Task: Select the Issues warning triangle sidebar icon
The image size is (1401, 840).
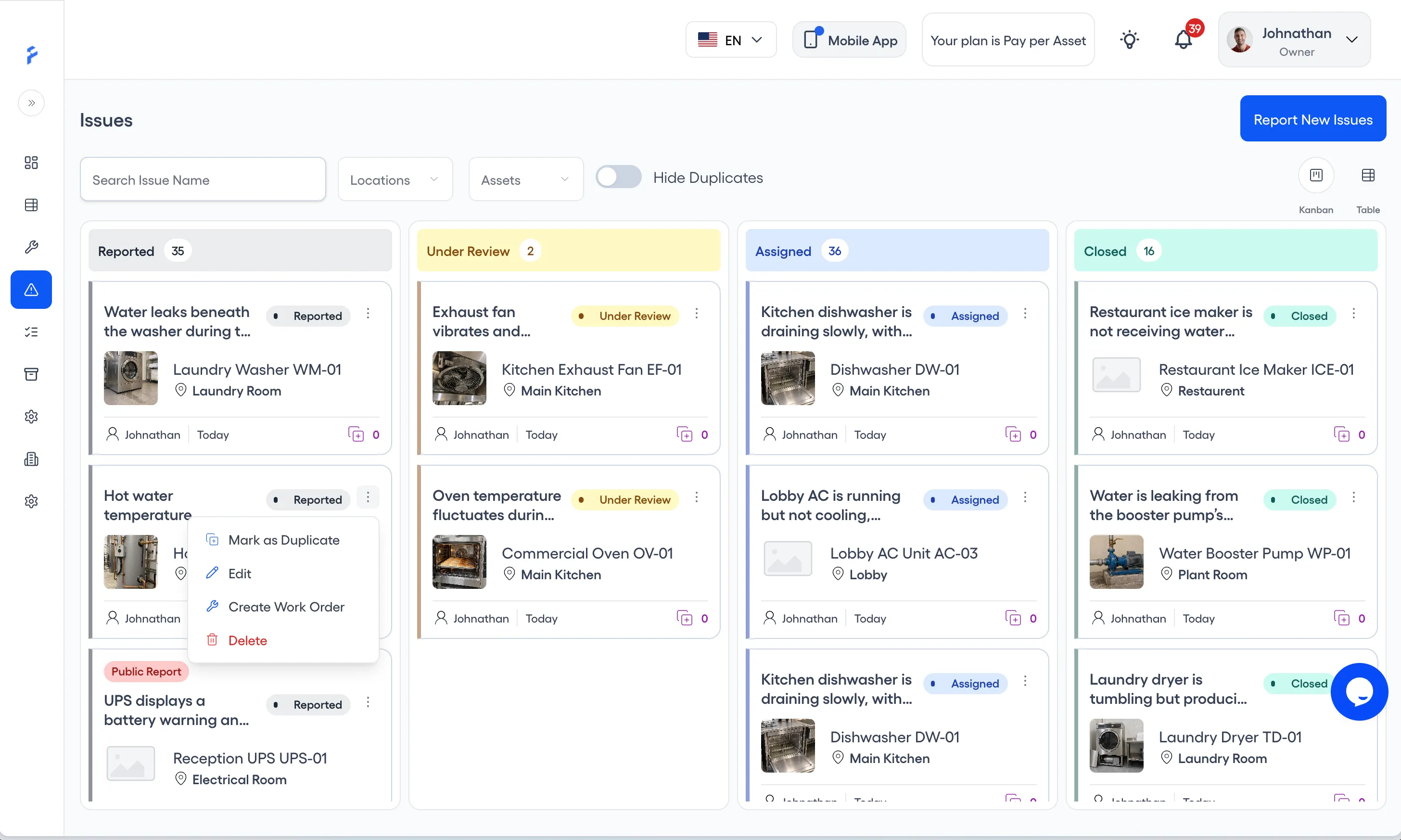Action: (x=31, y=289)
